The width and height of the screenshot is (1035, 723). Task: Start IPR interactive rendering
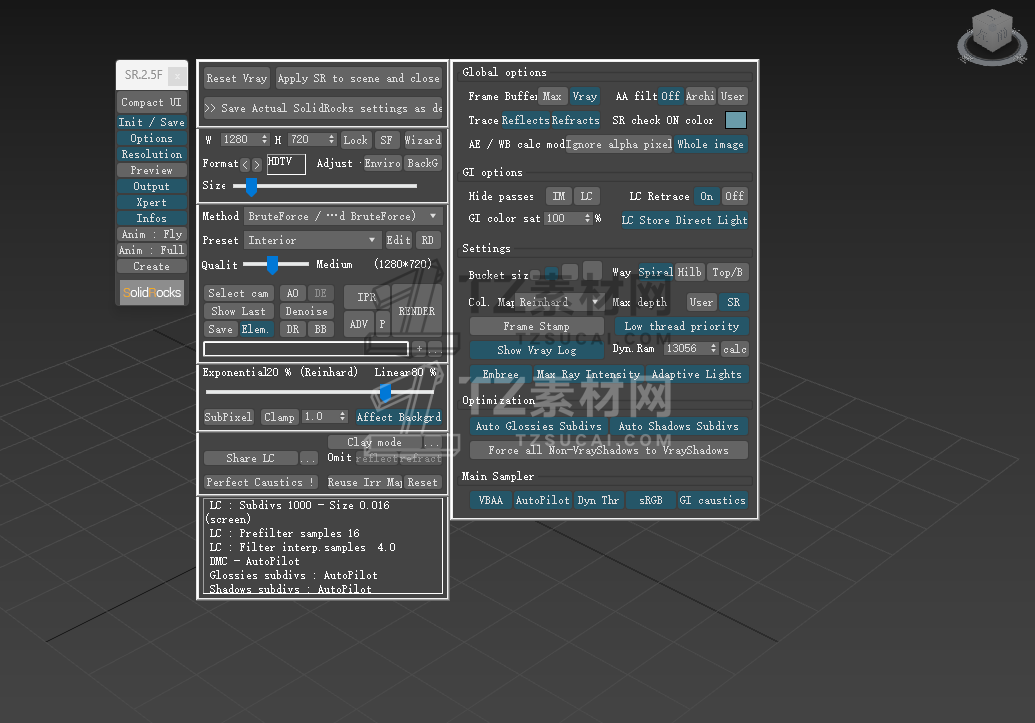[366, 298]
